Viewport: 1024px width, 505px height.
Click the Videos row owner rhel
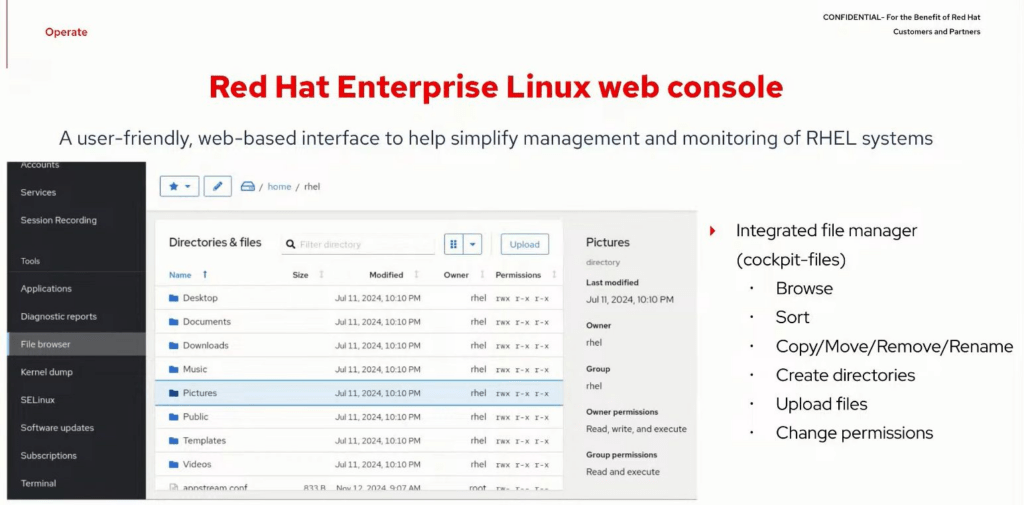[x=478, y=464]
